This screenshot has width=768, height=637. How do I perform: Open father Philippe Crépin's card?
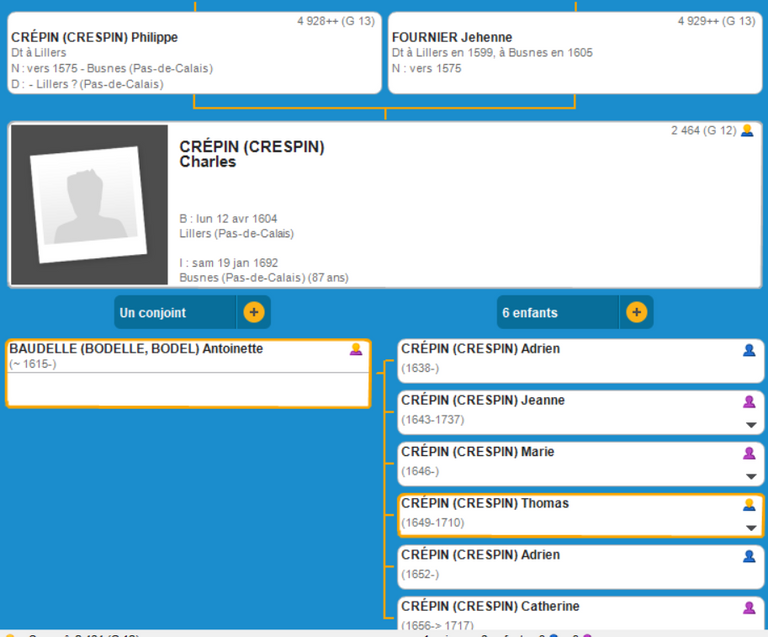click(193, 53)
